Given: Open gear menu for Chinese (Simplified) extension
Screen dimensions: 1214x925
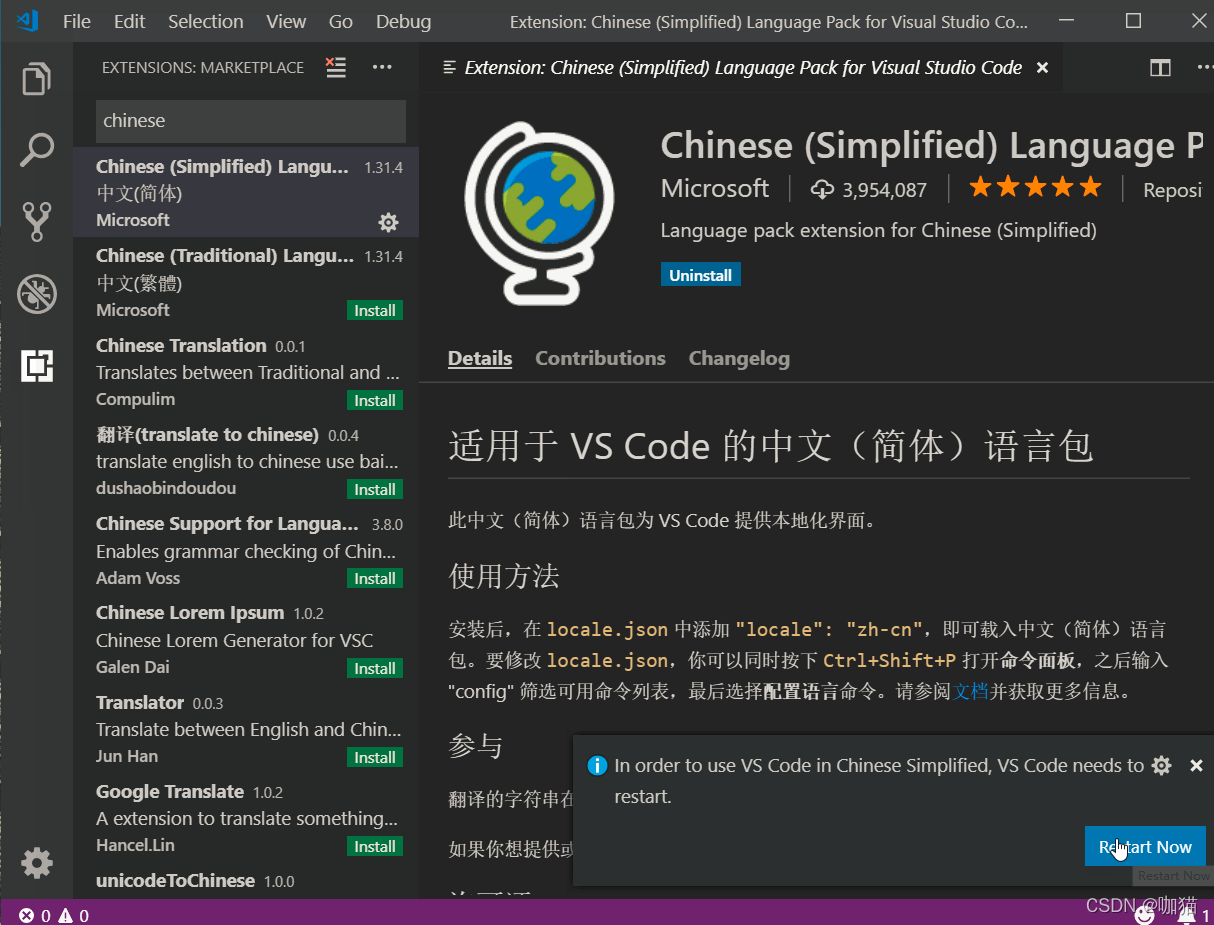Looking at the screenshot, I should pos(388,222).
